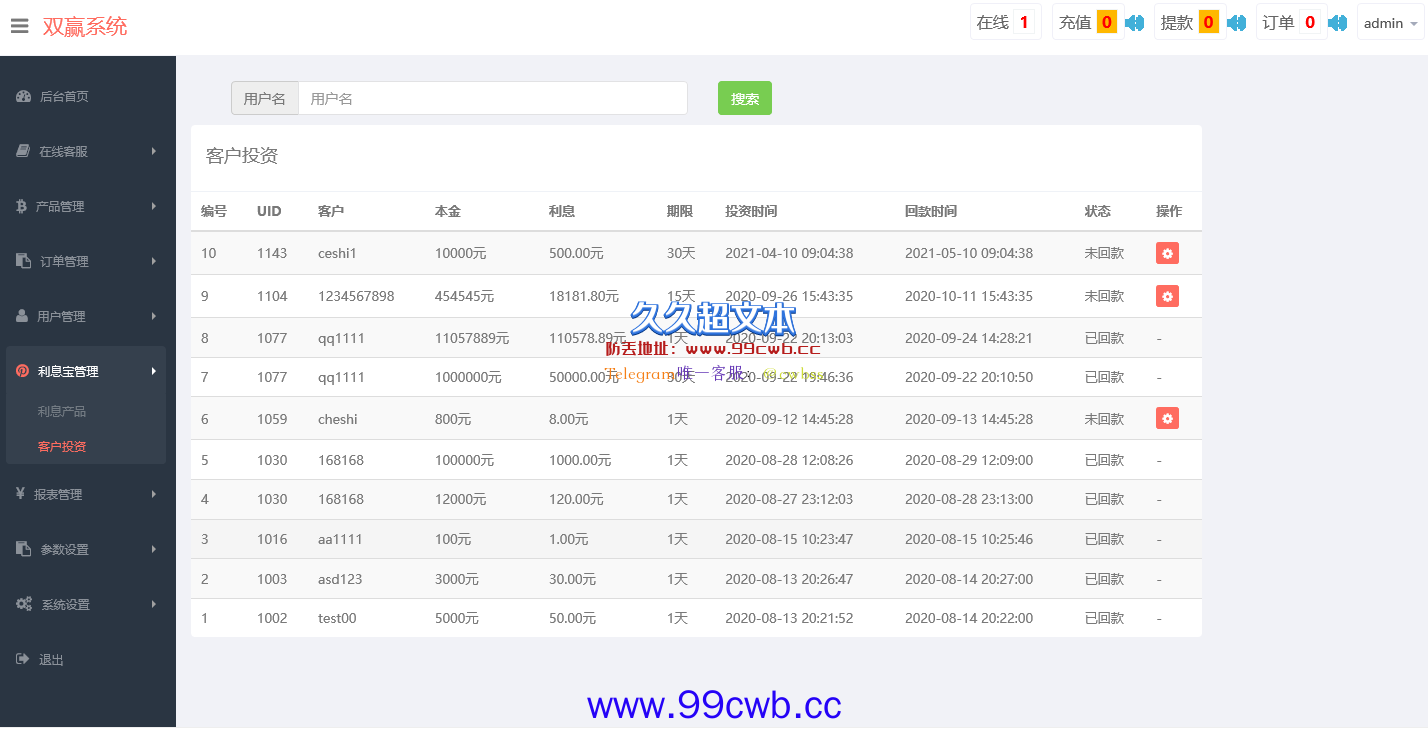Click the red gear button for 1234567898 row
Viewport: 1428px width, 729px height.
tap(1167, 296)
